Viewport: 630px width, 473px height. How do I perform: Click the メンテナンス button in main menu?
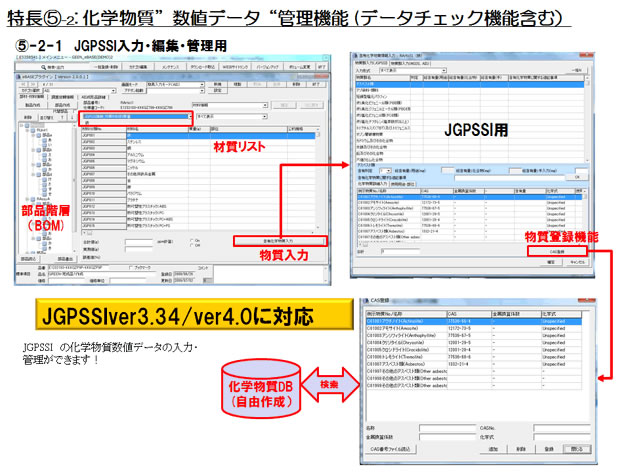(171, 67)
